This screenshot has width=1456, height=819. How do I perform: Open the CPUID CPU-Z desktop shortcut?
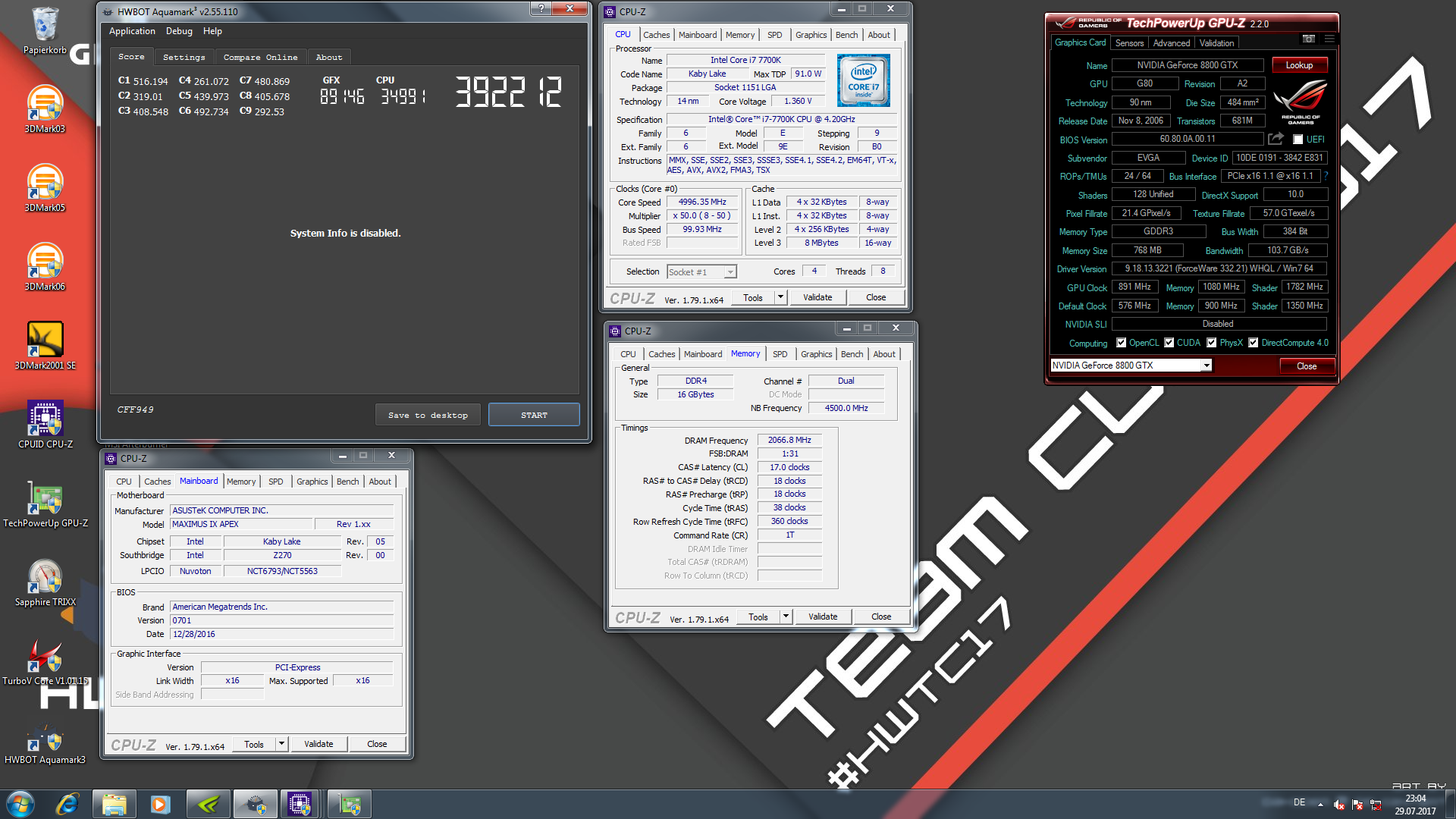45,425
